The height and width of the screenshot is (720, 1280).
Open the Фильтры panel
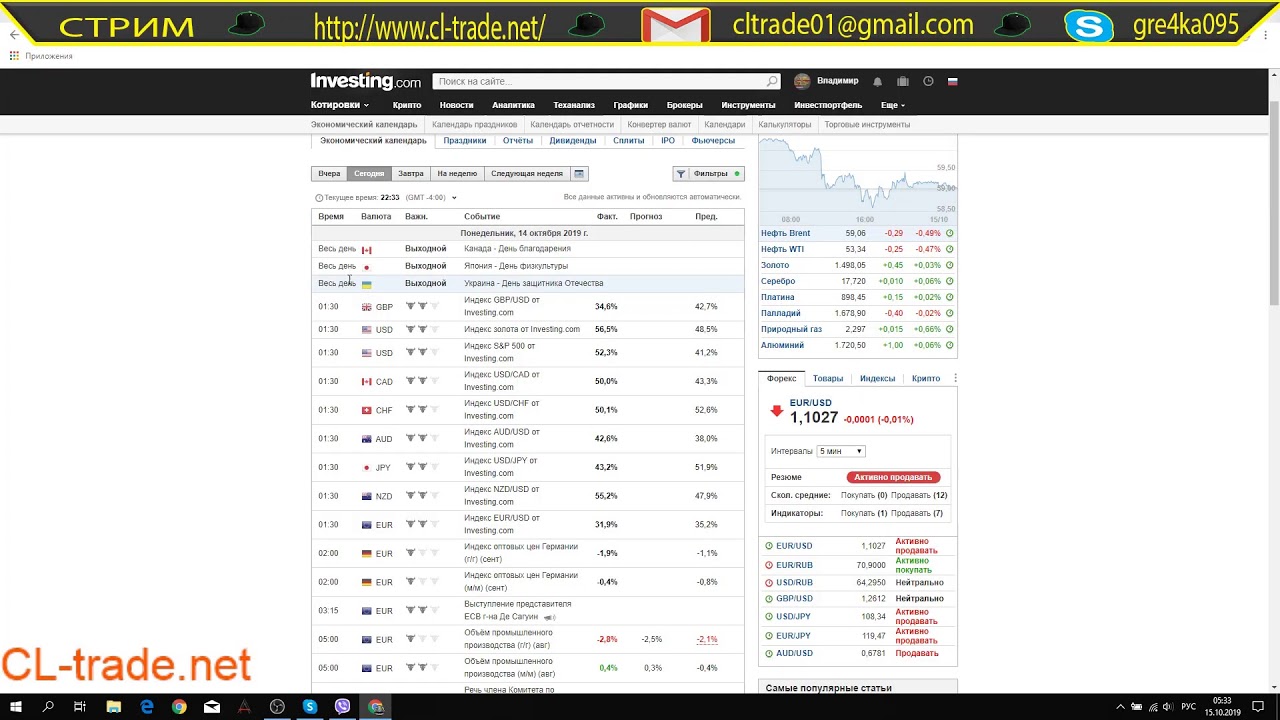[708, 173]
